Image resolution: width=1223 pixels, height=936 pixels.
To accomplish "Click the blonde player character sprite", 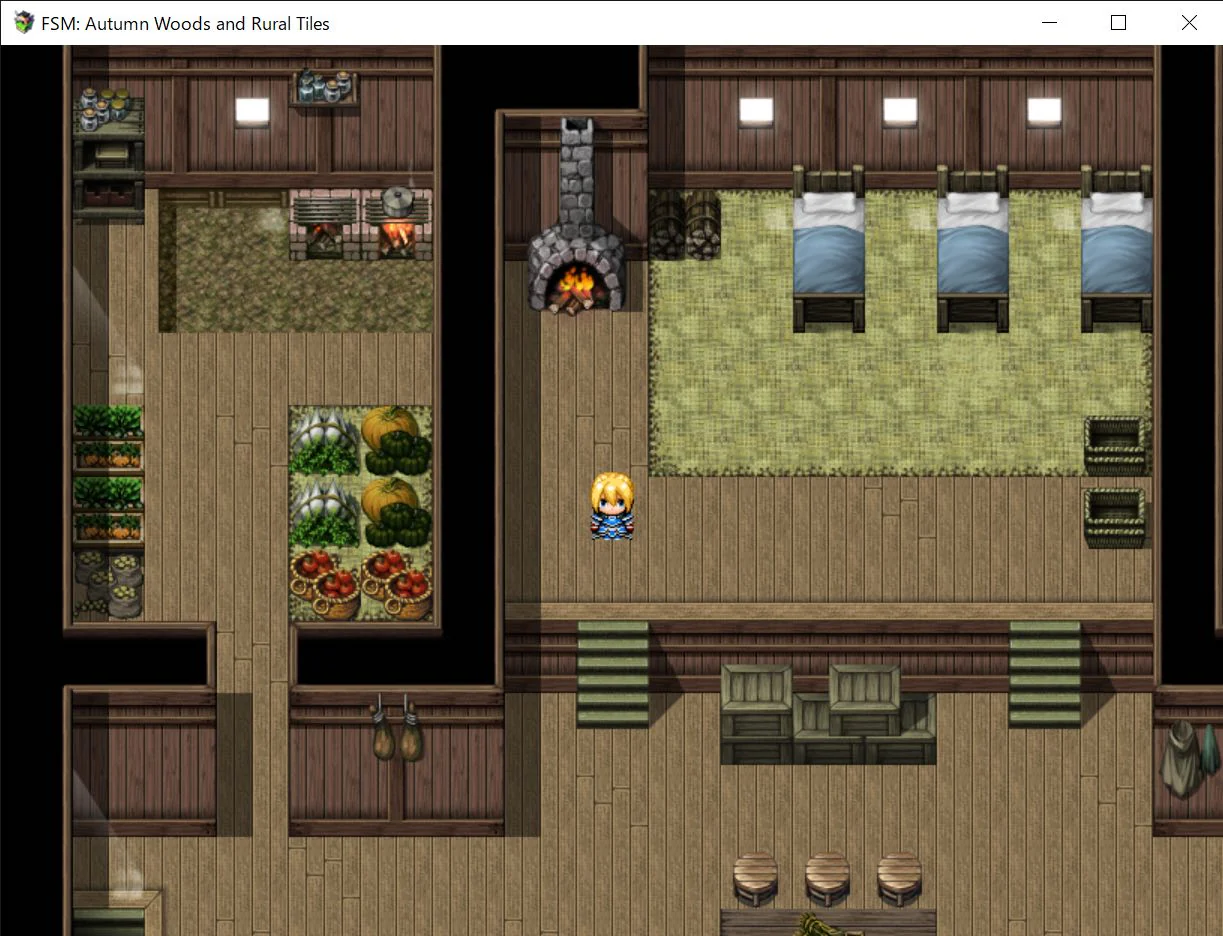I will coord(612,506).
